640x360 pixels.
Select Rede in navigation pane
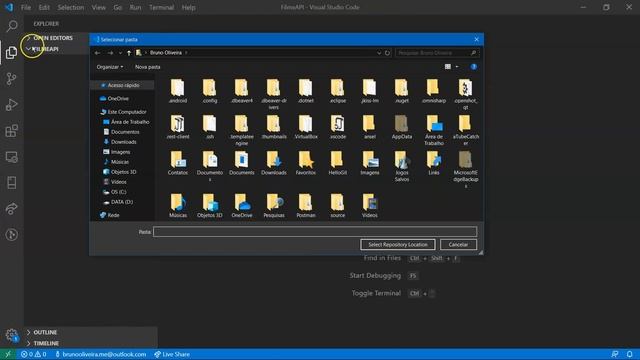tap(109, 215)
